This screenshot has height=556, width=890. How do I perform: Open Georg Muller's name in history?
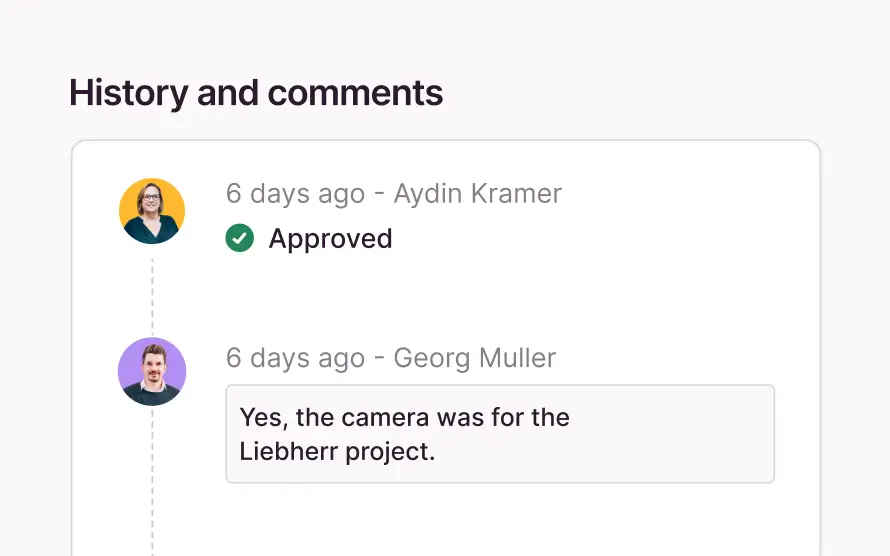[474, 358]
